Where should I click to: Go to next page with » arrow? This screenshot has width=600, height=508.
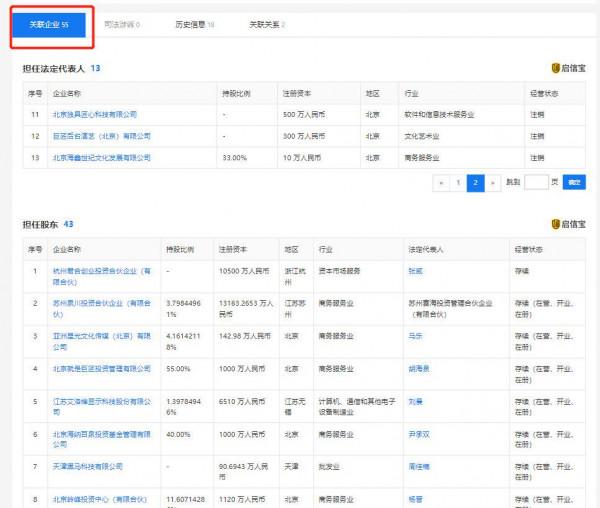coord(492,183)
